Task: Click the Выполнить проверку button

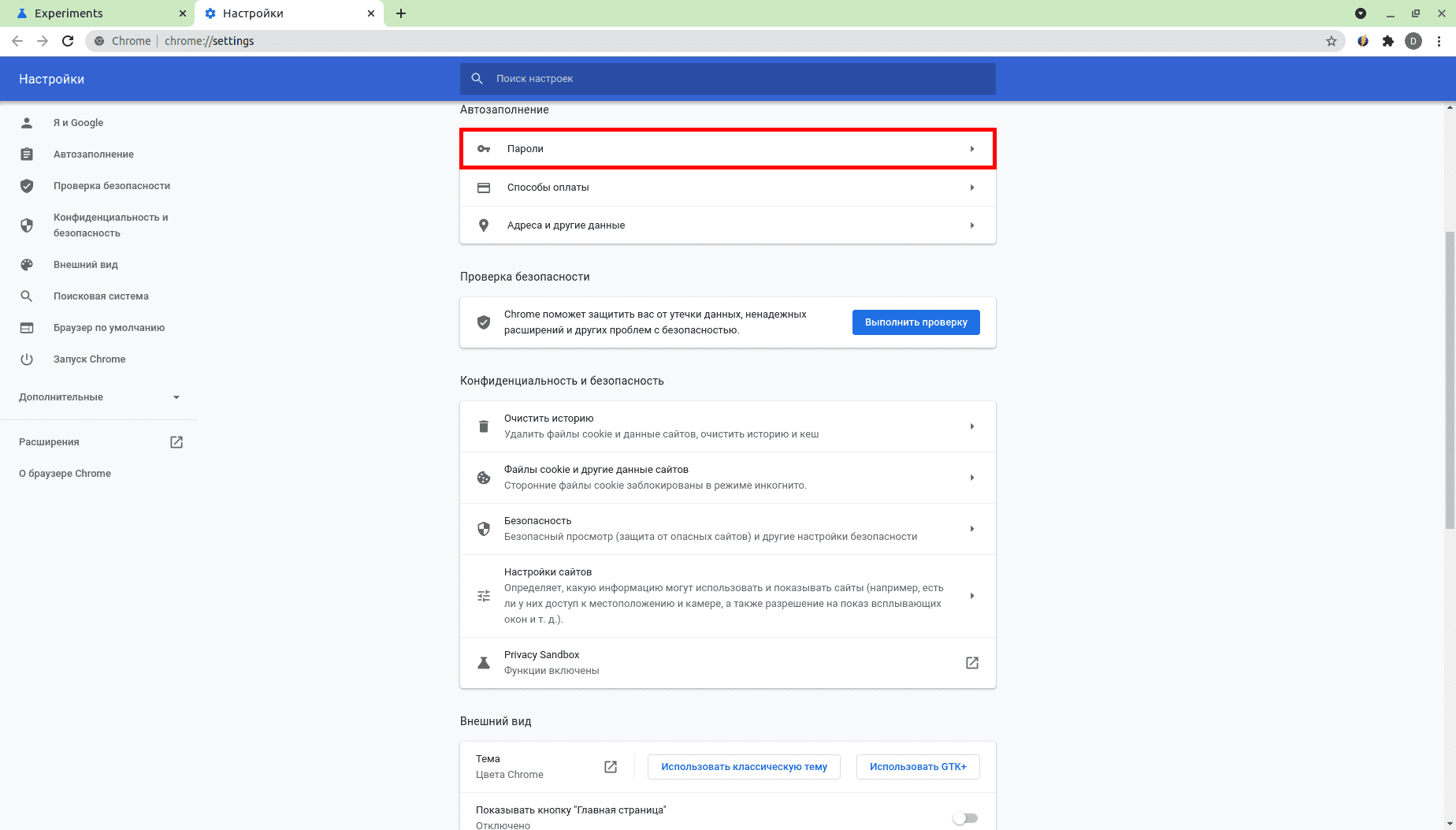Action: [916, 322]
